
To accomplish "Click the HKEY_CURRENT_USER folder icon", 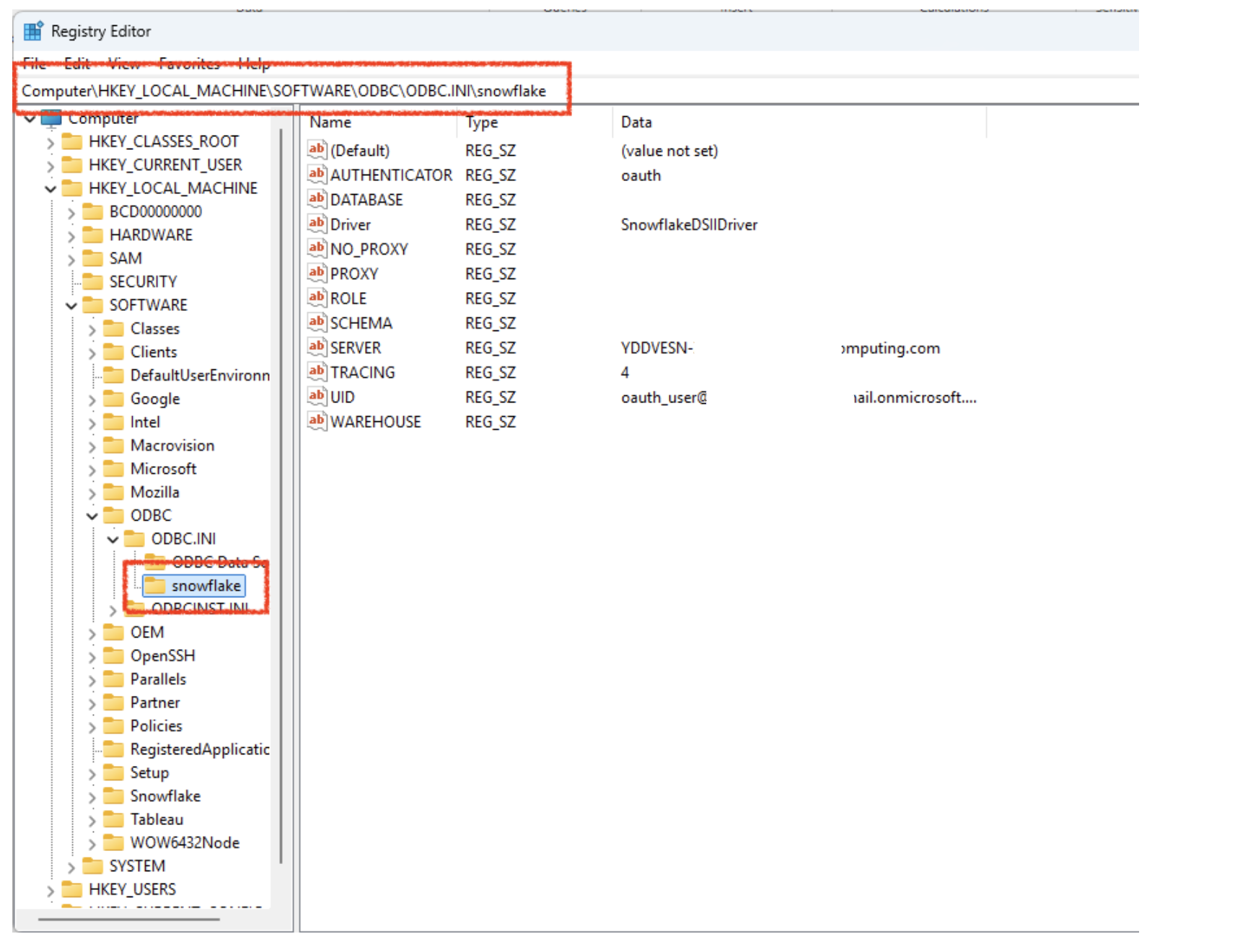I will coord(72,164).
